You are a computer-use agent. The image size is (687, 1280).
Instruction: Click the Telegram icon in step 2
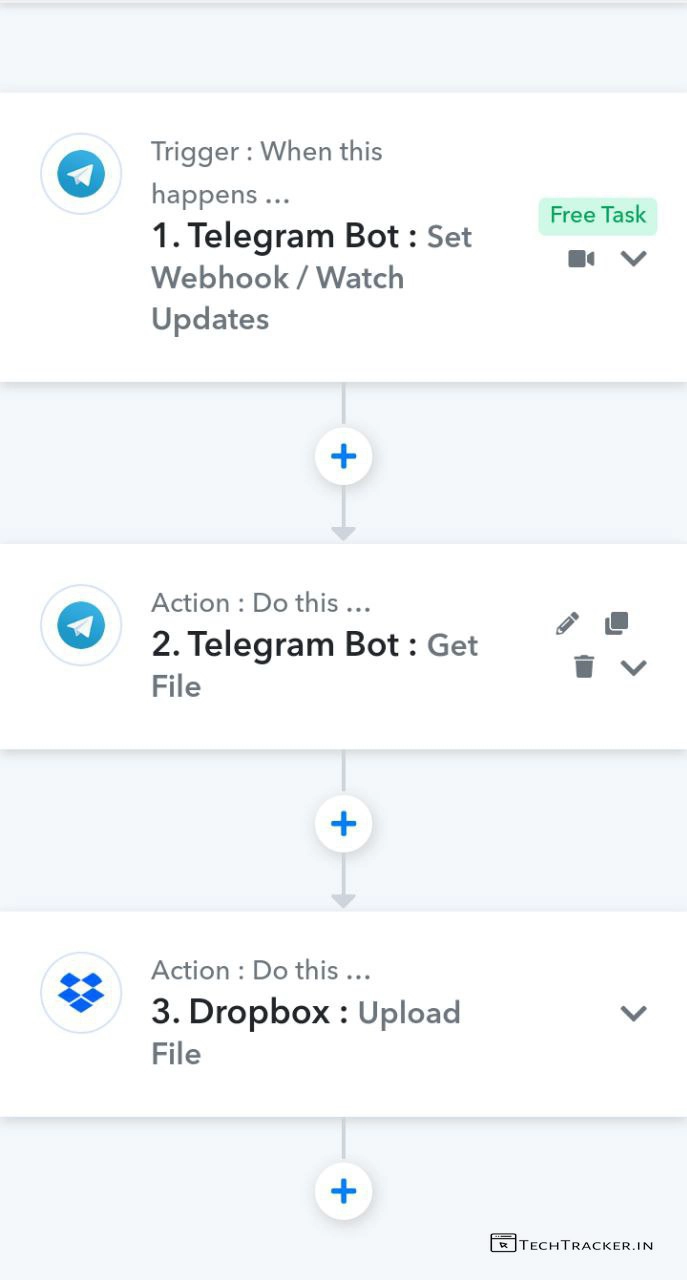(x=81, y=626)
